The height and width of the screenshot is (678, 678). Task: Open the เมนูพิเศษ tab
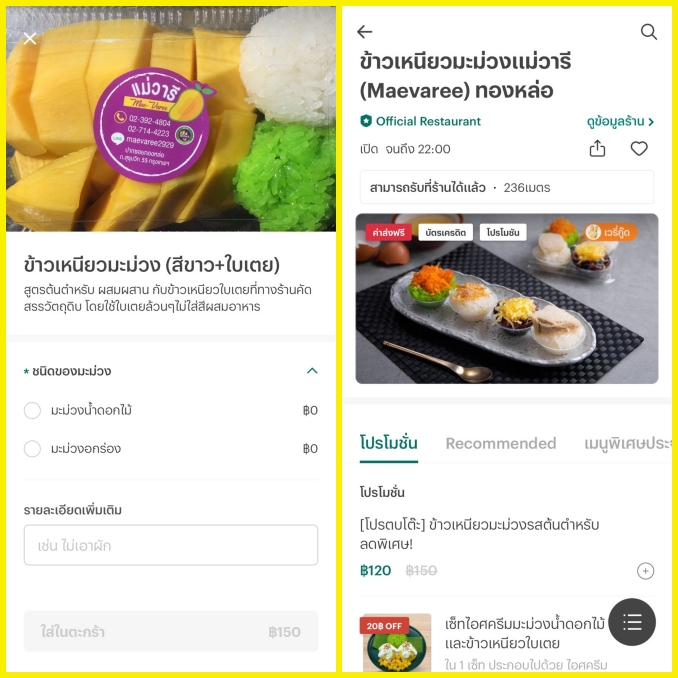pyautogui.click(x=627, y=443)
